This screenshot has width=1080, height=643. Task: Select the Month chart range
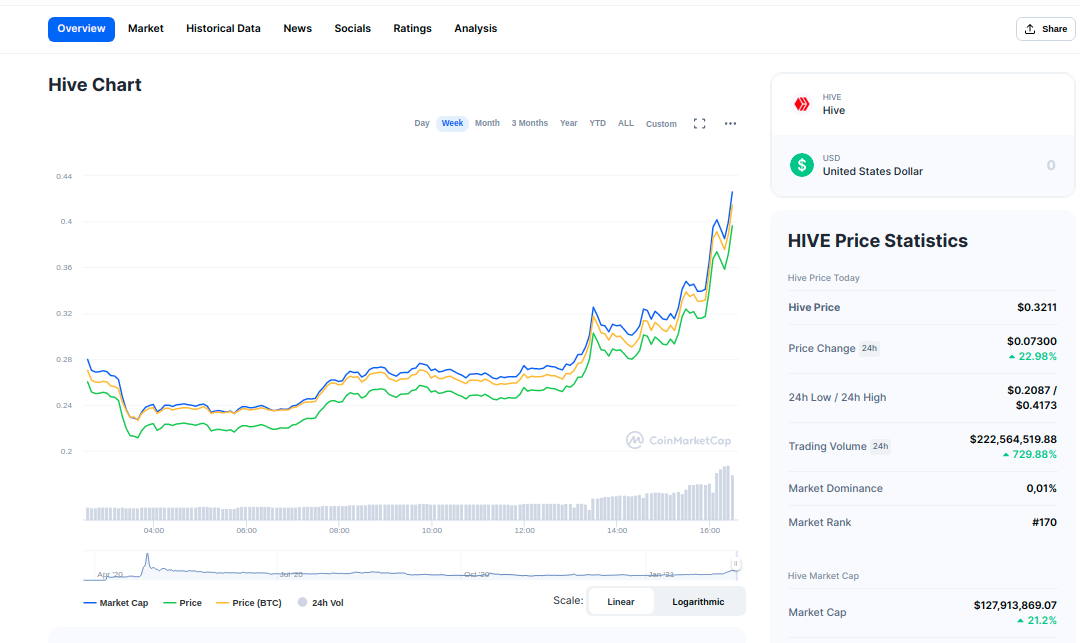(x=487, y=123)
